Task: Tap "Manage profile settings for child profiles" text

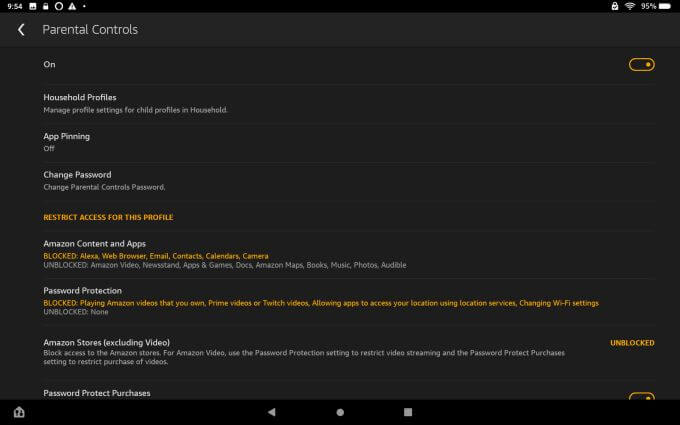Action: coord(135,110)
